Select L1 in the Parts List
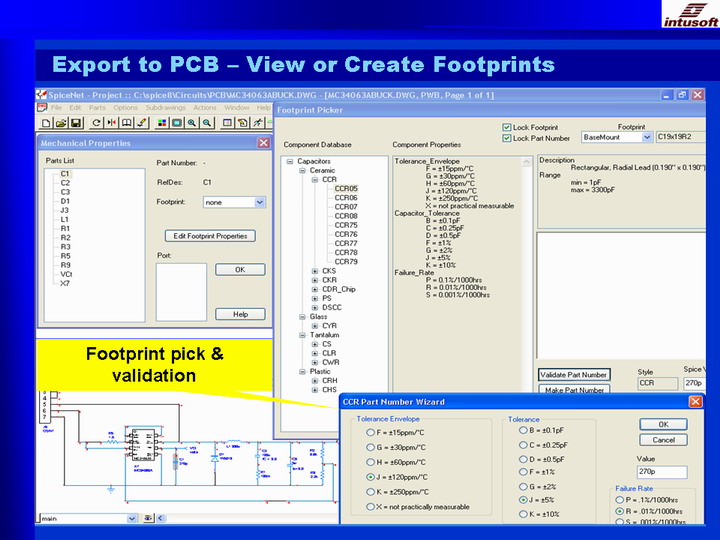 click(65, 219)
